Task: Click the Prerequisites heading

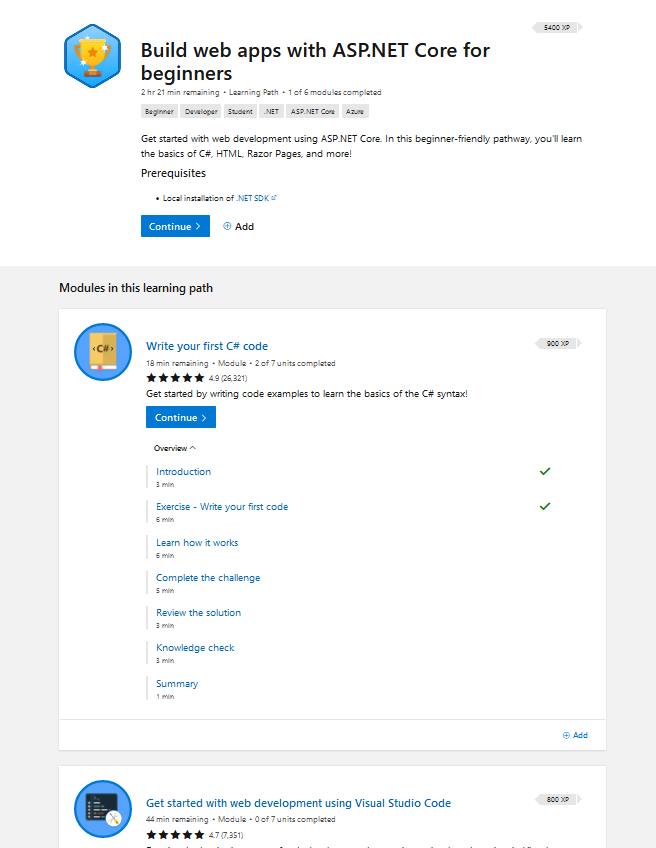Action: click(173, 173)
